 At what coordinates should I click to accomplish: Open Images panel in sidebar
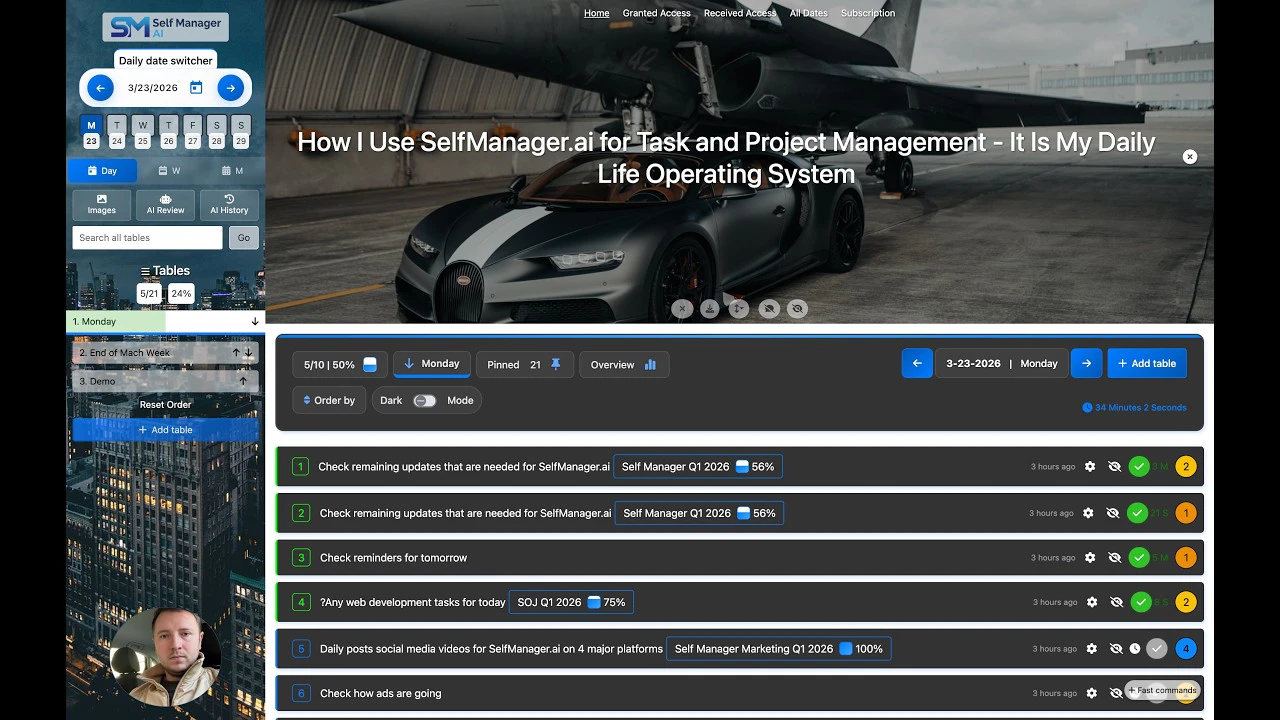pyautogui.click(x=102, y=205)
